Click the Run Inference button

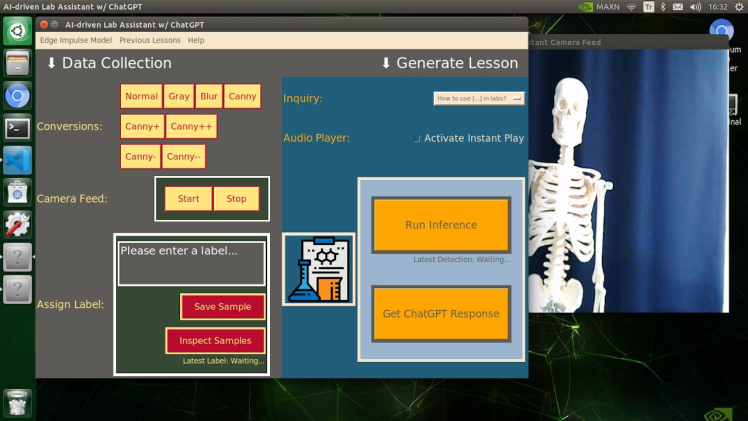click(441, 225)
